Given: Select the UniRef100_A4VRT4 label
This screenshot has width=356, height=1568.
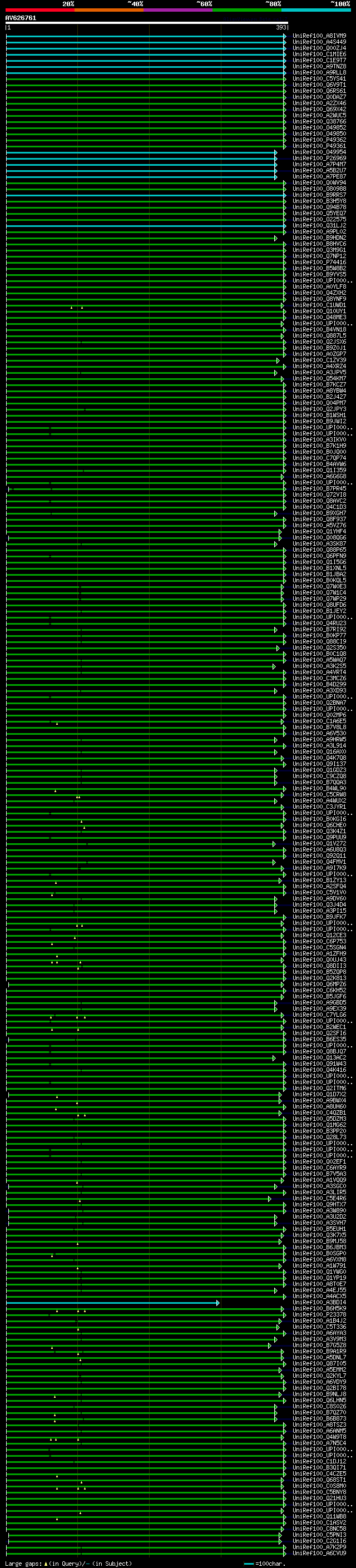Looking at the screenshot, I should [319, 672].
